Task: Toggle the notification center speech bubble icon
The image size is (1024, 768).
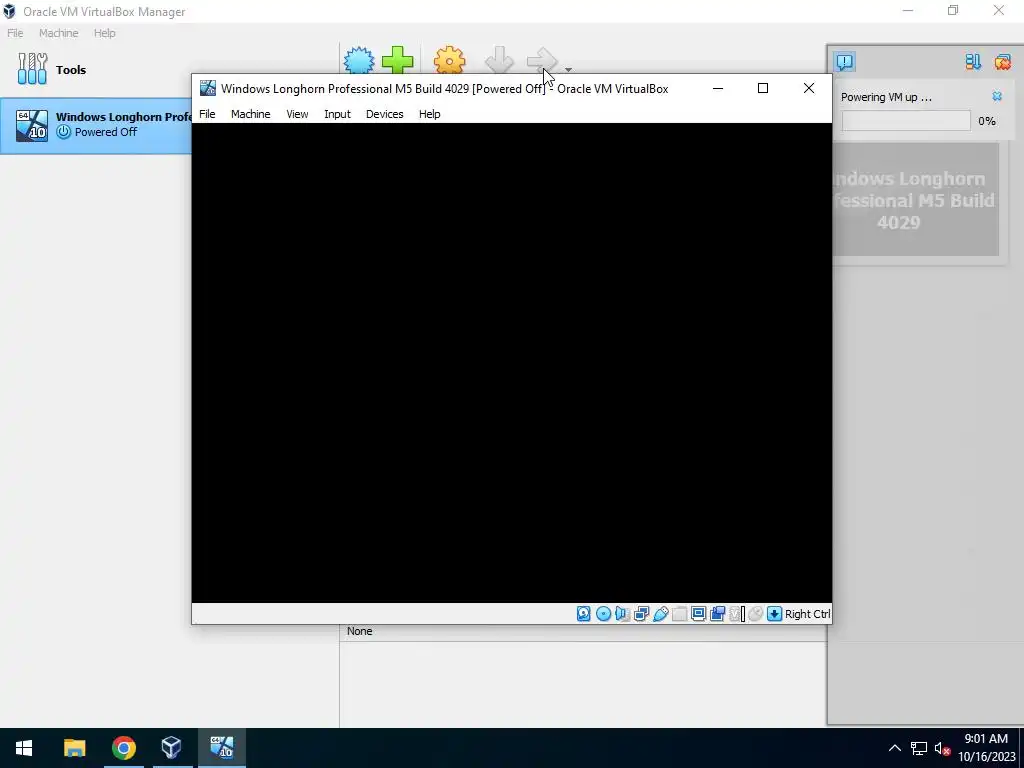Action: pyautogui.click(x=844, y=62)
